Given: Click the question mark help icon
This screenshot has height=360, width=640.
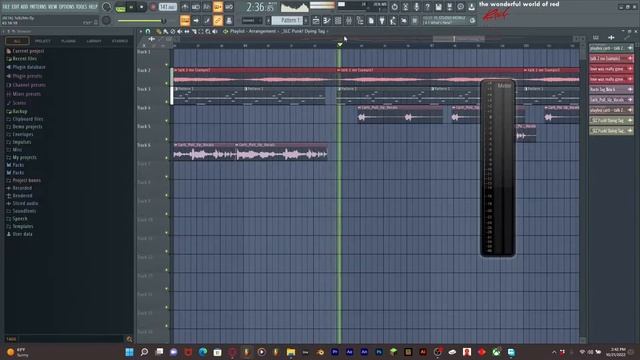Looking at the screenshot, I should tap(427, 7).
